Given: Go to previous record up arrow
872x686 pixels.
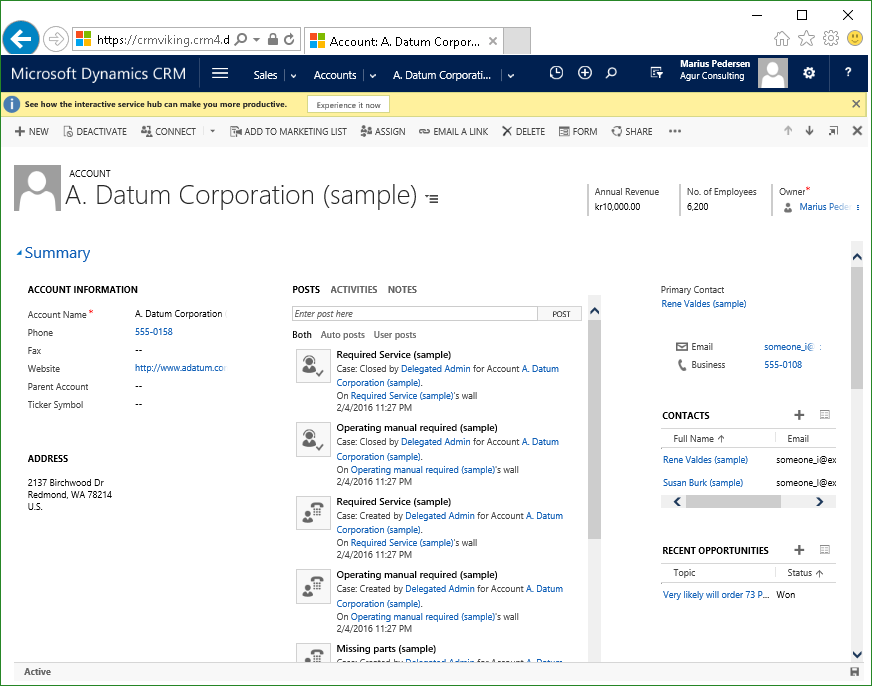Looking at the screenshot, I should [x=788, y=131].
